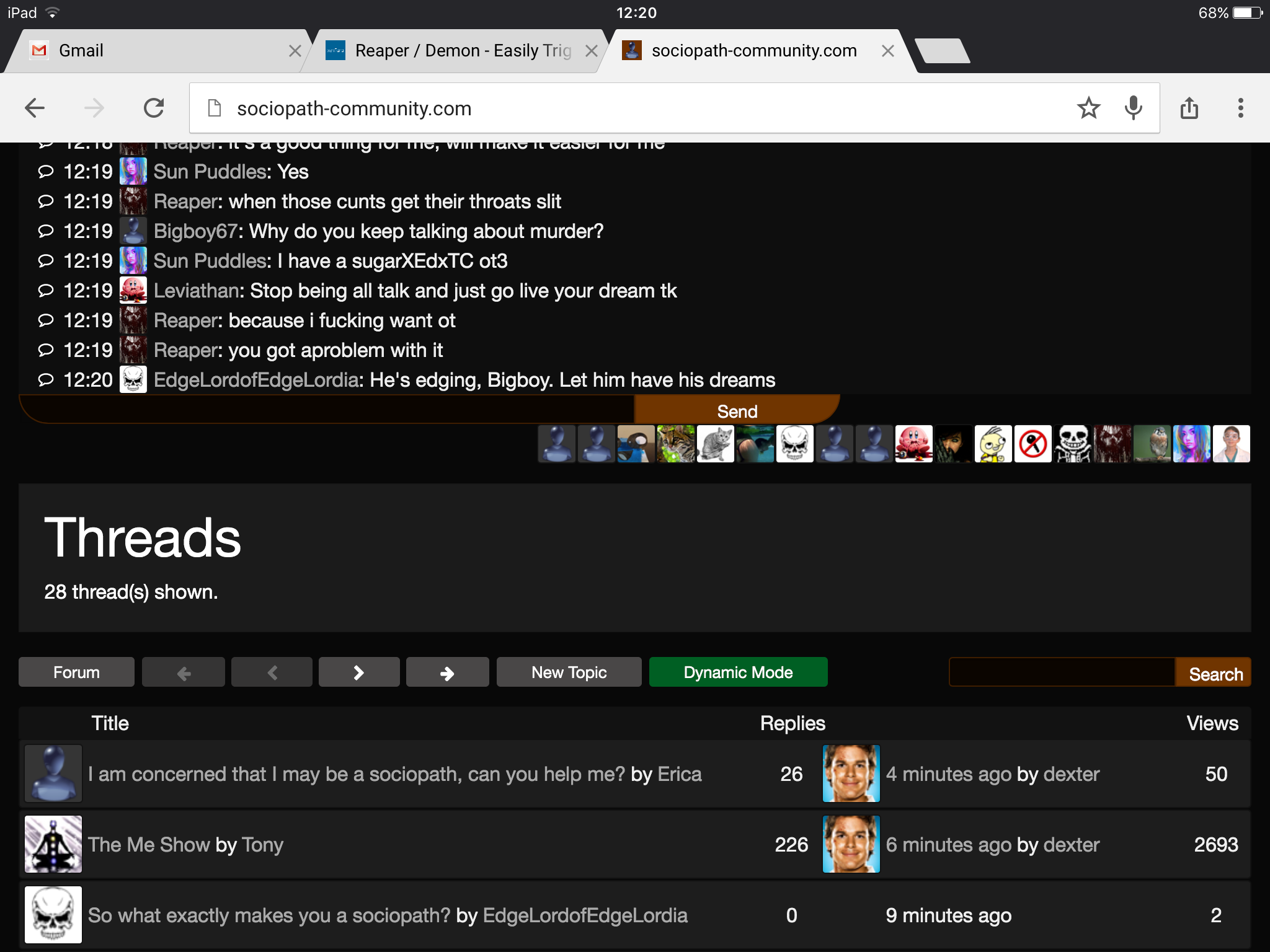This screenshot has height=952, width=1270.
Task: Open Tony's profile link in thread list
Action: [x=263, y=845]
